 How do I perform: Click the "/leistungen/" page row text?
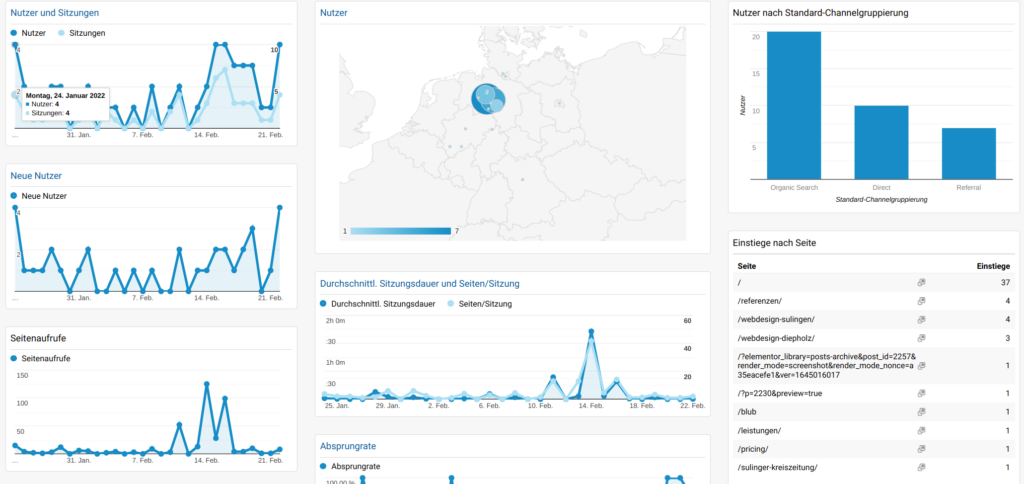point(758,430)
